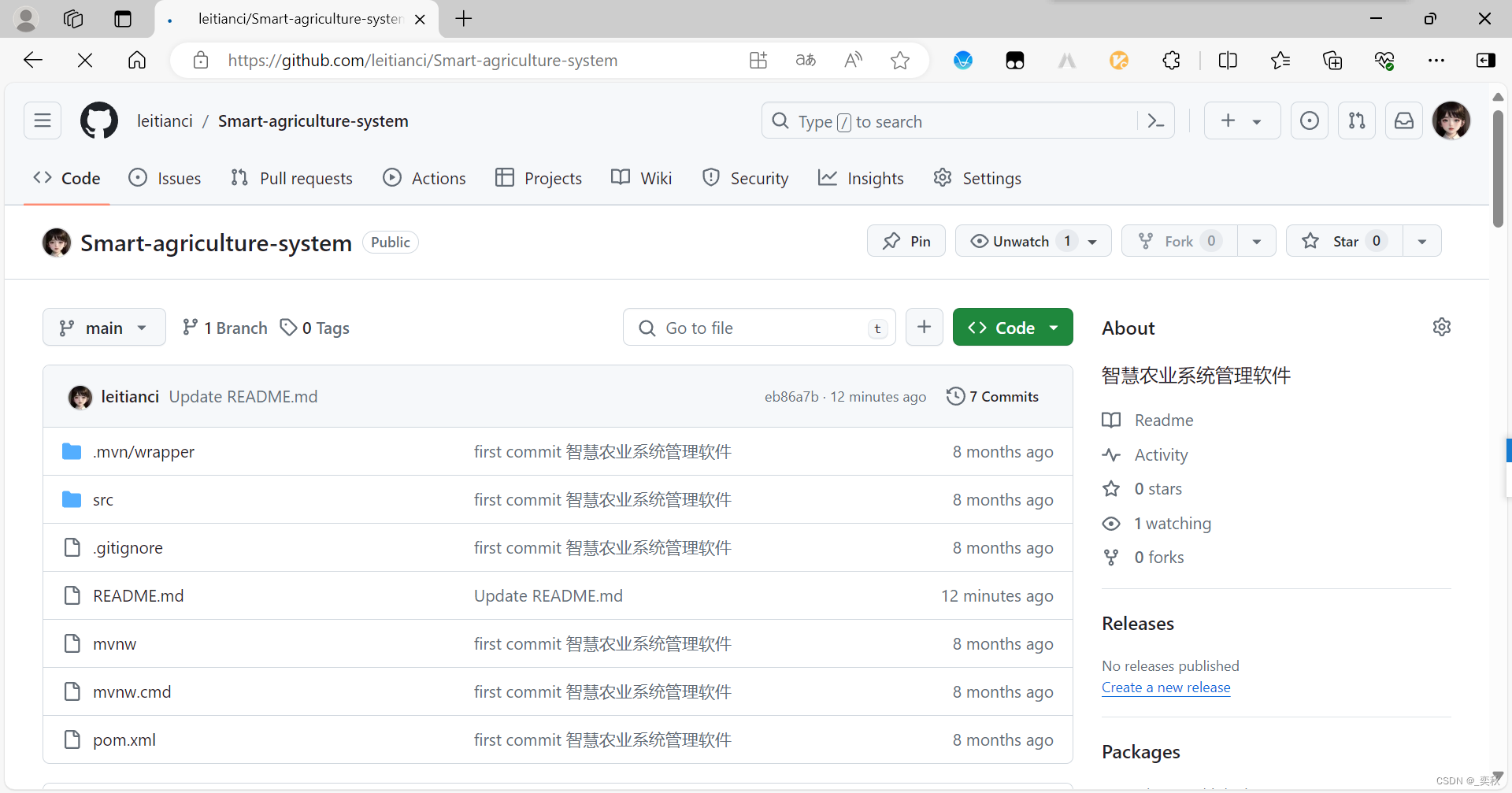Click the Add file plus button

pyautogui.click(x=925, y=327)
